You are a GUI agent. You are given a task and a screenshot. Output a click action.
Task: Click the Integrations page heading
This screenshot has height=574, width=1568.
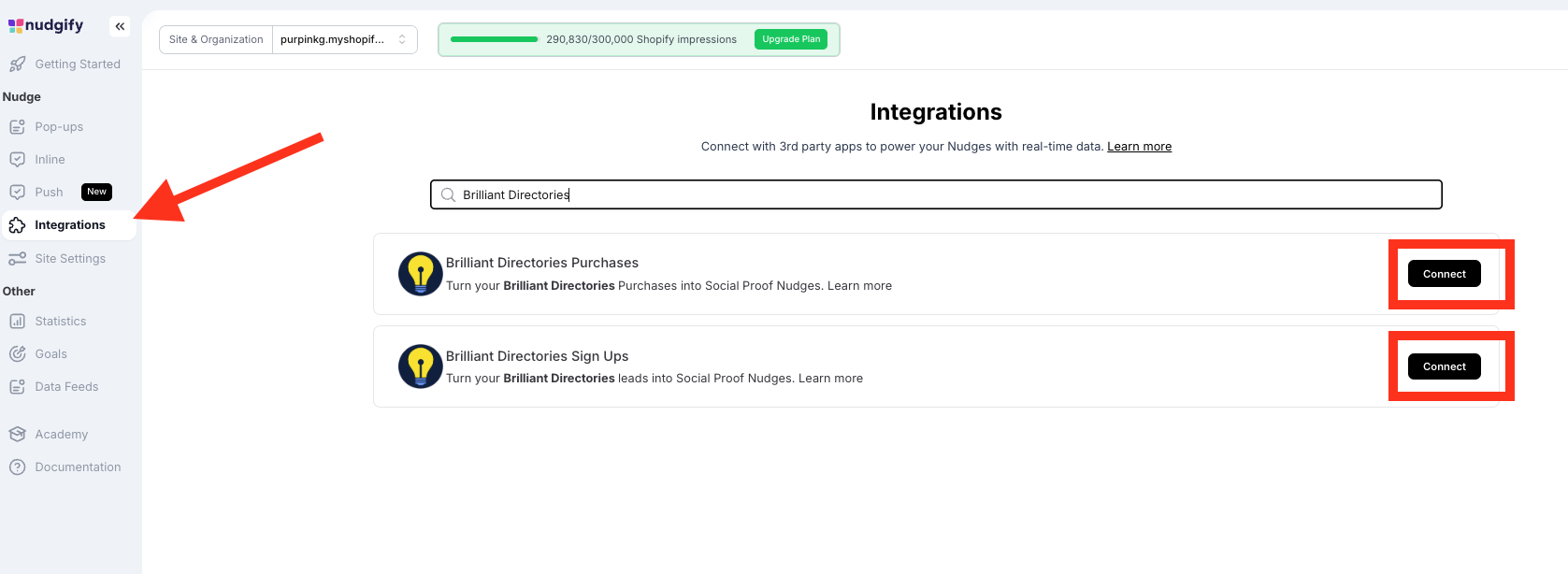(936, 112)
